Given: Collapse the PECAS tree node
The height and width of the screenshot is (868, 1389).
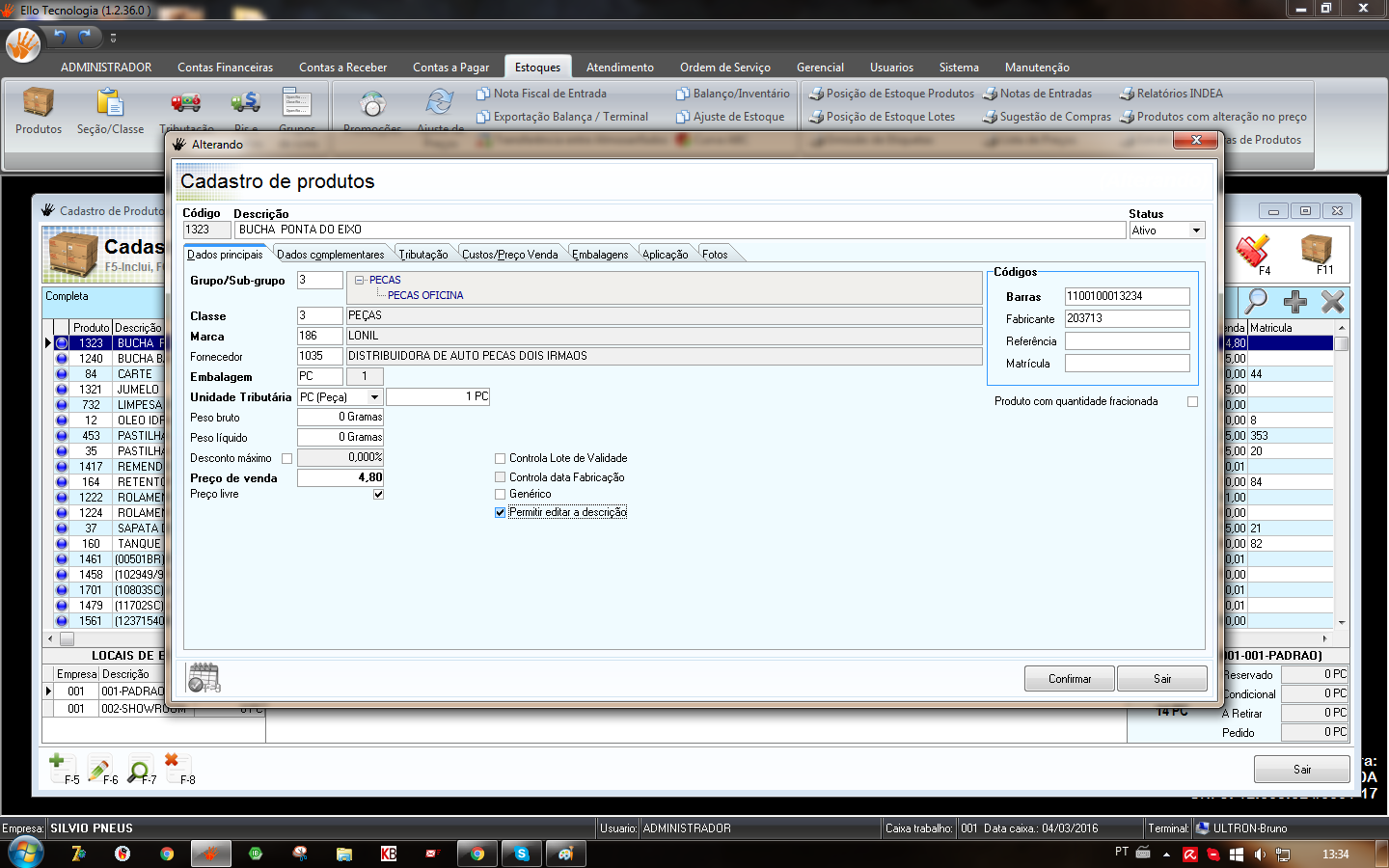Looking at the screenshot, I should pos(360,280).
